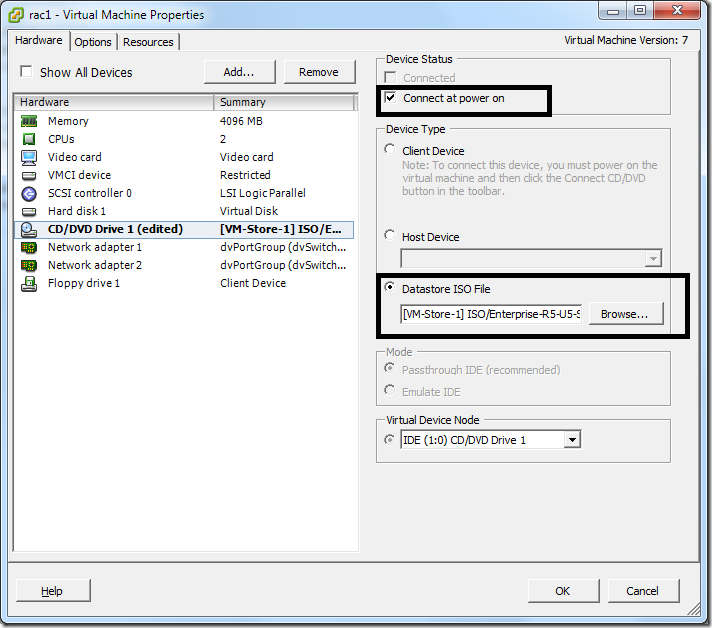Select the SCSI controller 0 row label
Screen dimensions: 712x628
point(90,193)
